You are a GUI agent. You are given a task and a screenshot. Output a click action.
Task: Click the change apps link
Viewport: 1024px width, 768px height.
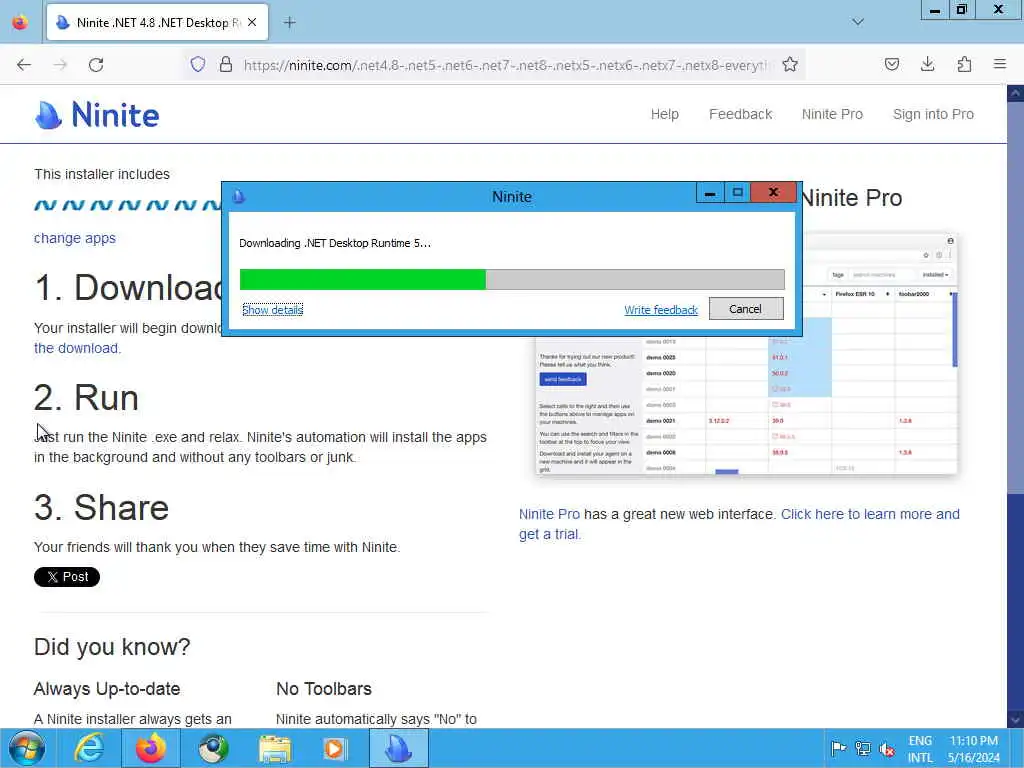point(74,238)
